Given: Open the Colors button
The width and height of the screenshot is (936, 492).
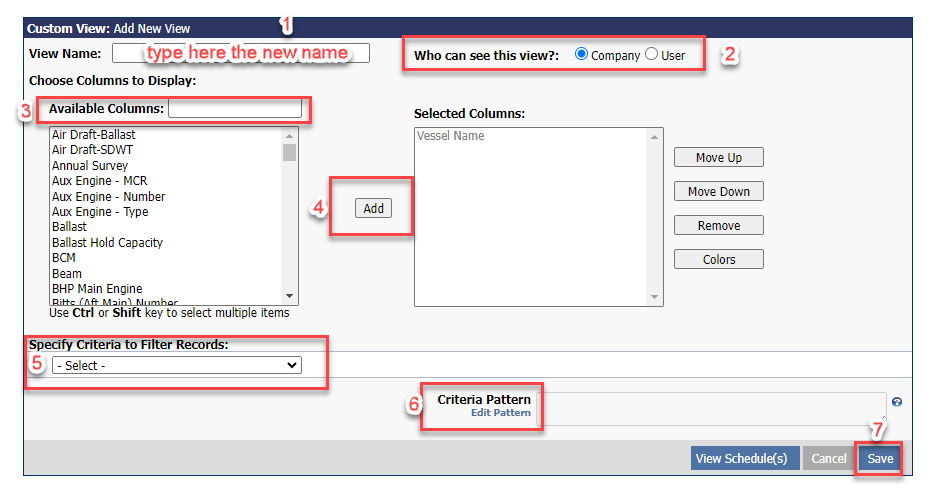Looking at the screenshot, I should point(719,259).
